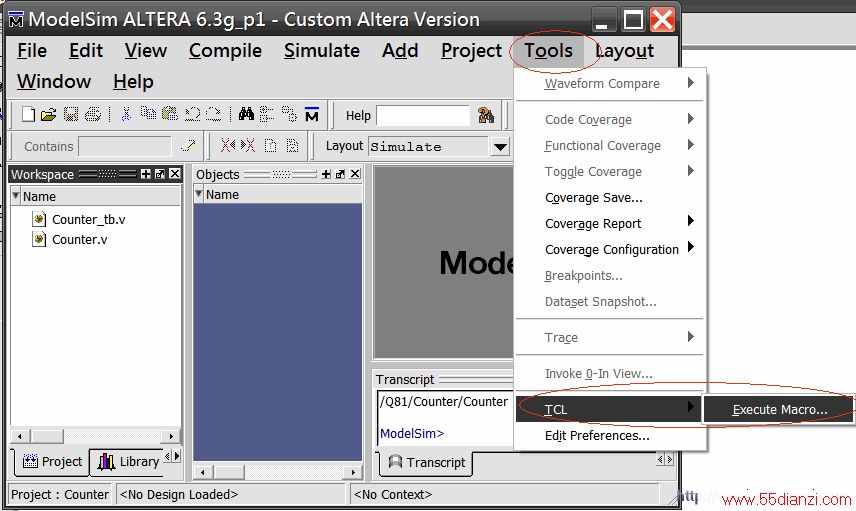The height and width of the screenshot is (511, 856).
Task: Expand the Code Coverage submenu
Action: point(691,118)
